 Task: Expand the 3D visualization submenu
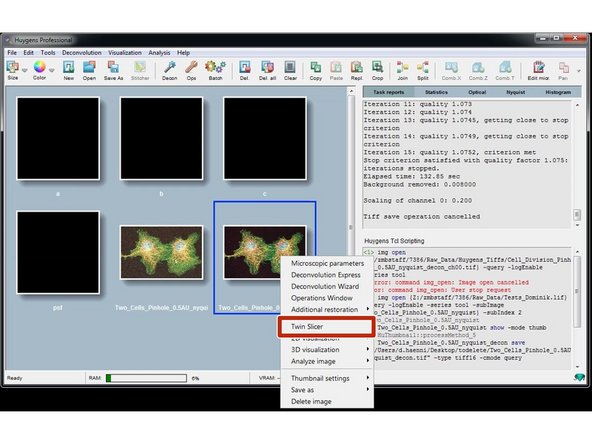pos(367,349)
